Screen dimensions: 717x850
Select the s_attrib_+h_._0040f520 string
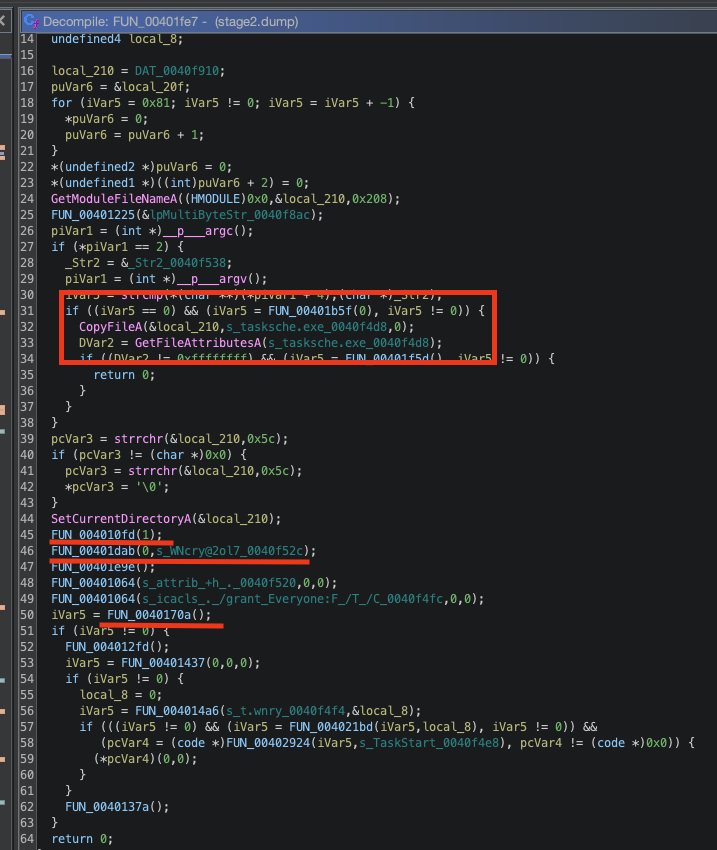tap(219, 583)
